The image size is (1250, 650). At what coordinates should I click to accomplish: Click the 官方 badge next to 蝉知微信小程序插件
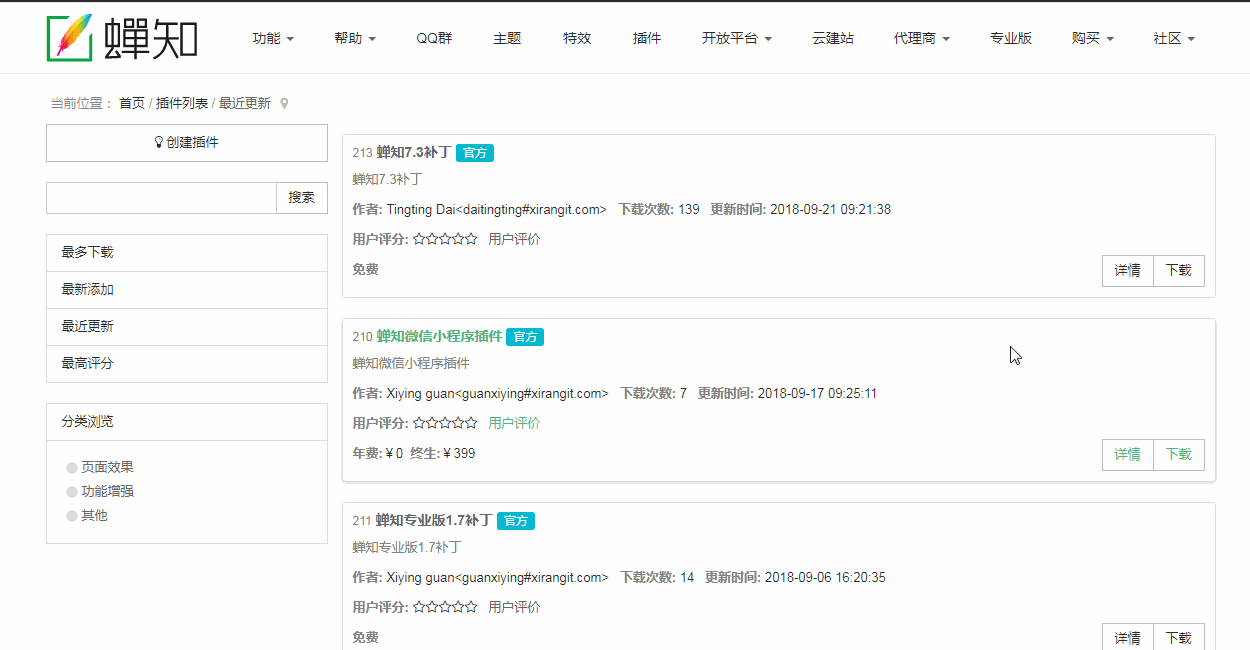pos(525,337)
